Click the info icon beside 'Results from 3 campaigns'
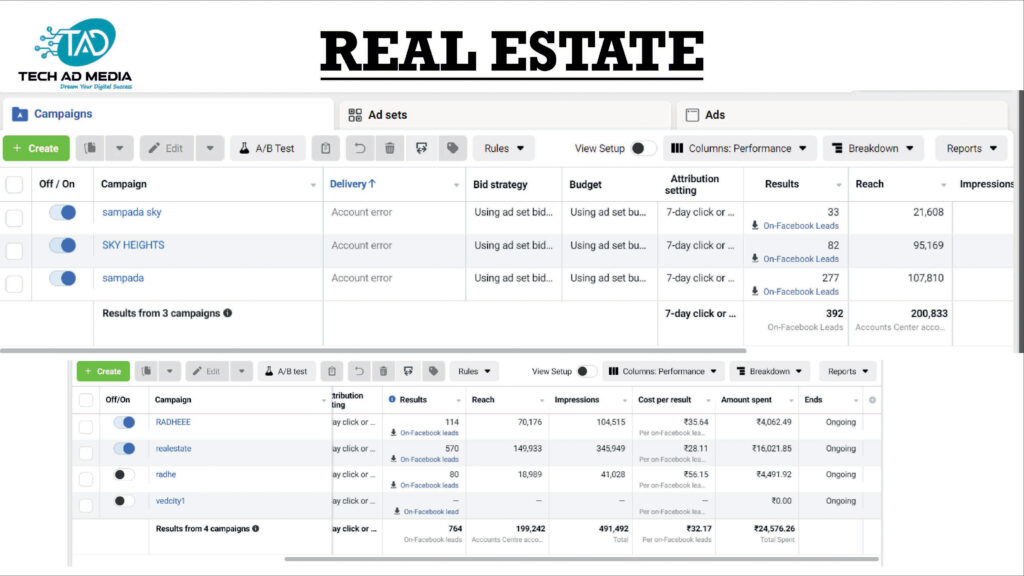The height and width of the screenshot is (576, 1024). tap(228, 313)
